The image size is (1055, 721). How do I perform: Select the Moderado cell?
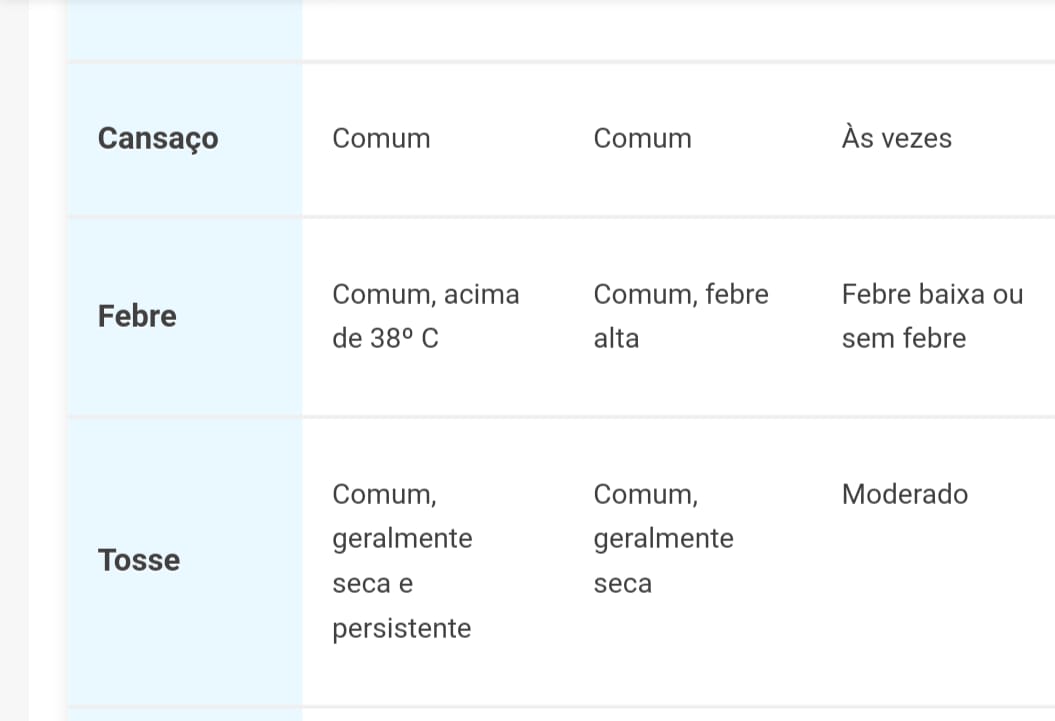904,494
